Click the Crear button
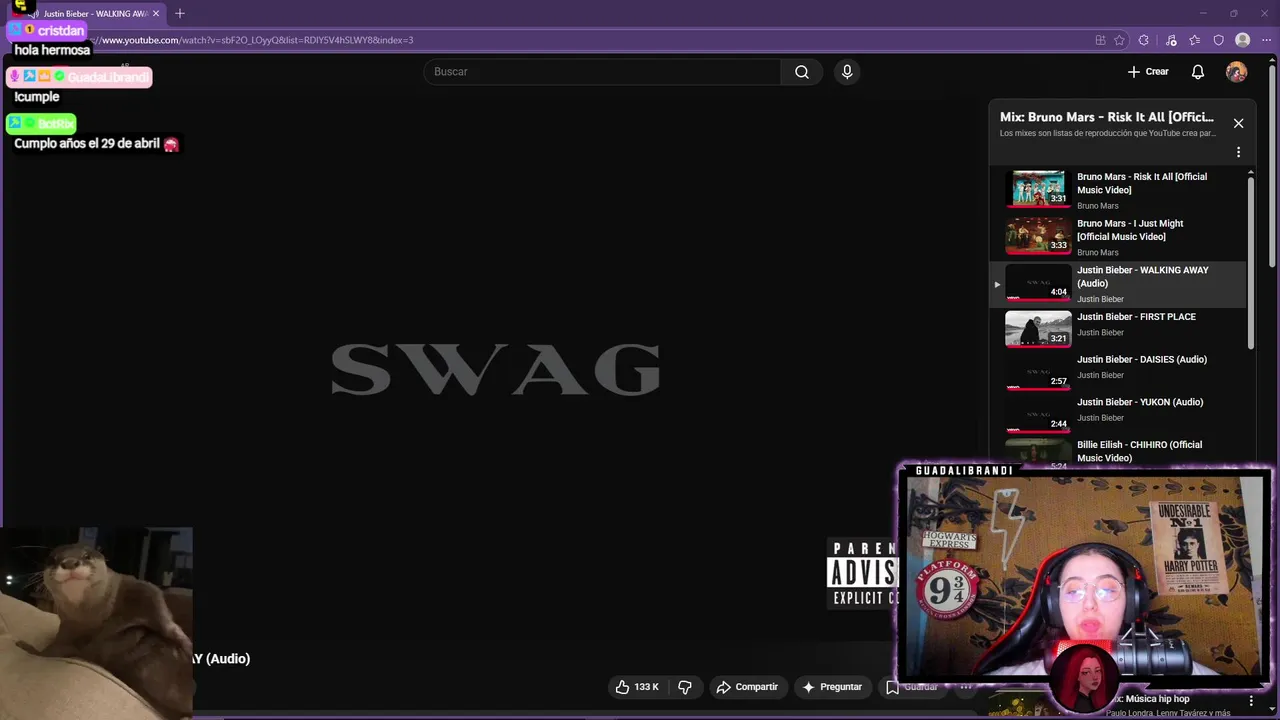The width and height of the screenshot is (1280, 720). (1148, 72)
